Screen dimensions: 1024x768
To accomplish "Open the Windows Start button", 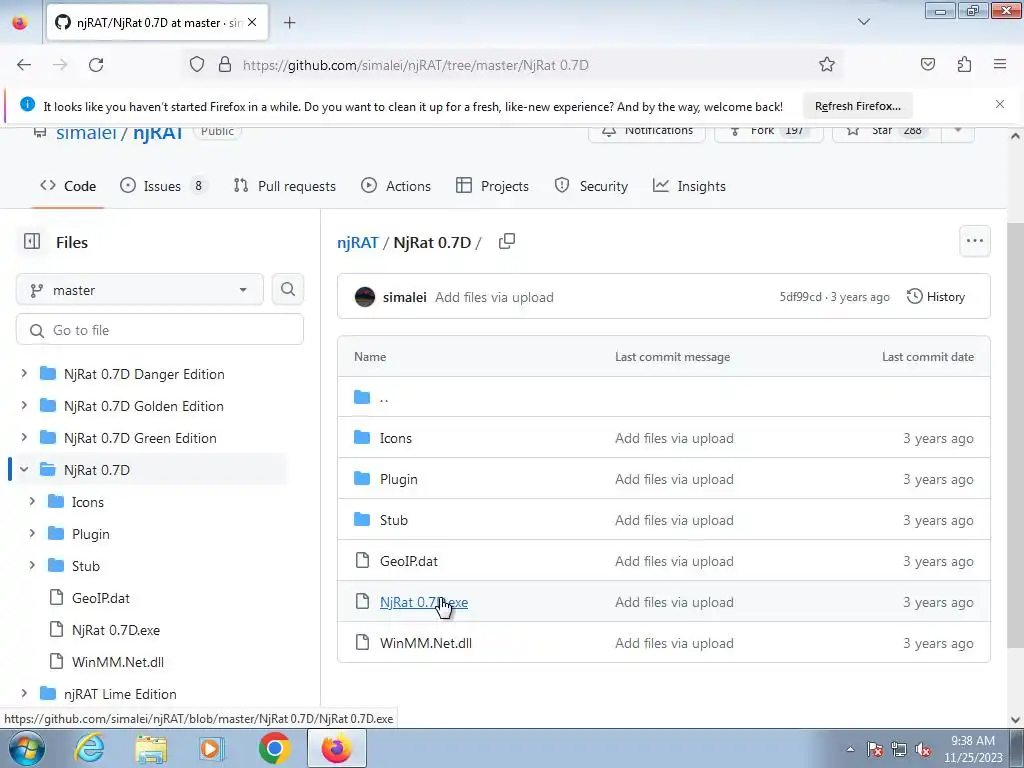I will click(26, 748).
